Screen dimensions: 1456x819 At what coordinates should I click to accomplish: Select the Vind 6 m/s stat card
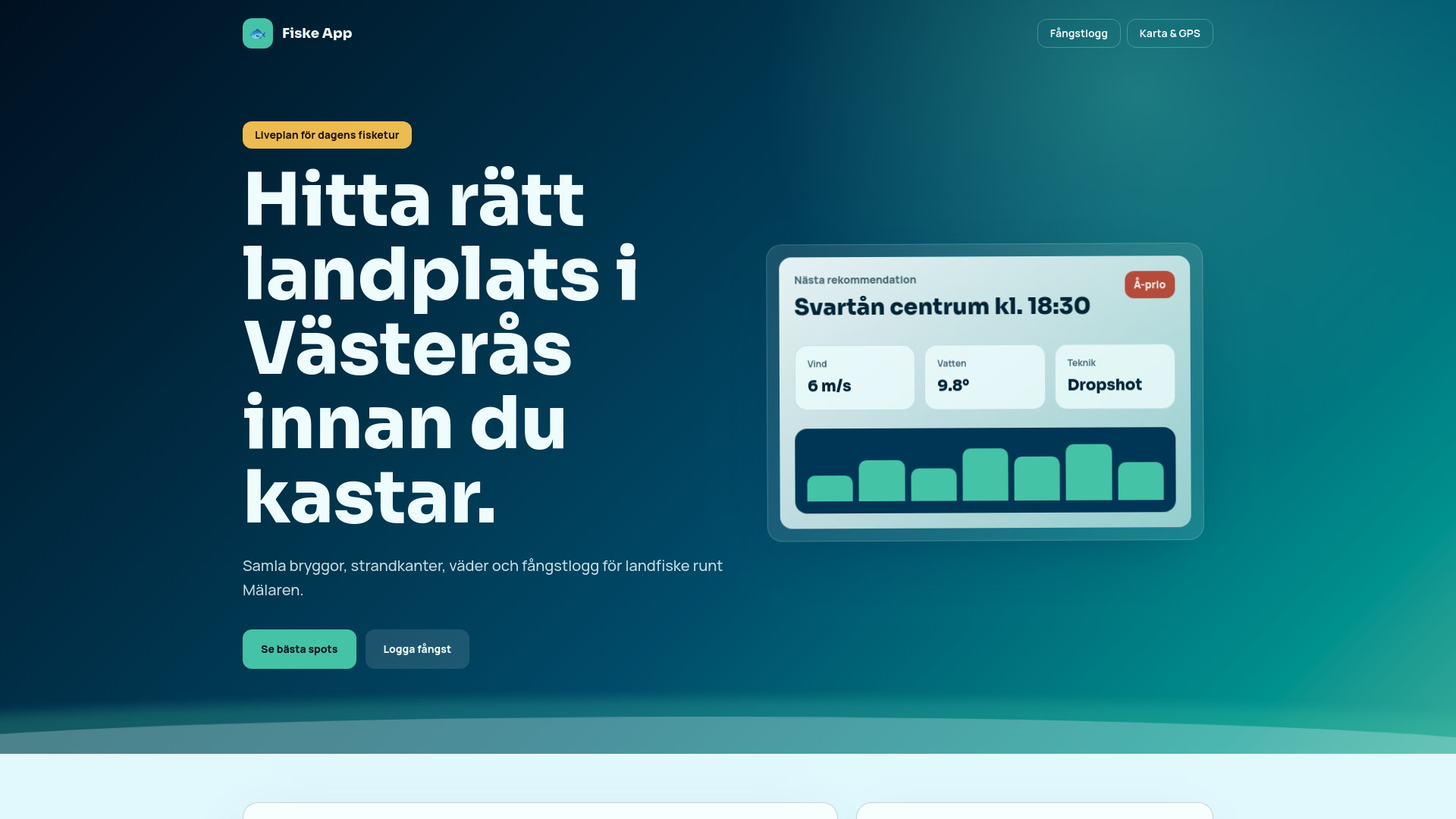tap(855, 378)
